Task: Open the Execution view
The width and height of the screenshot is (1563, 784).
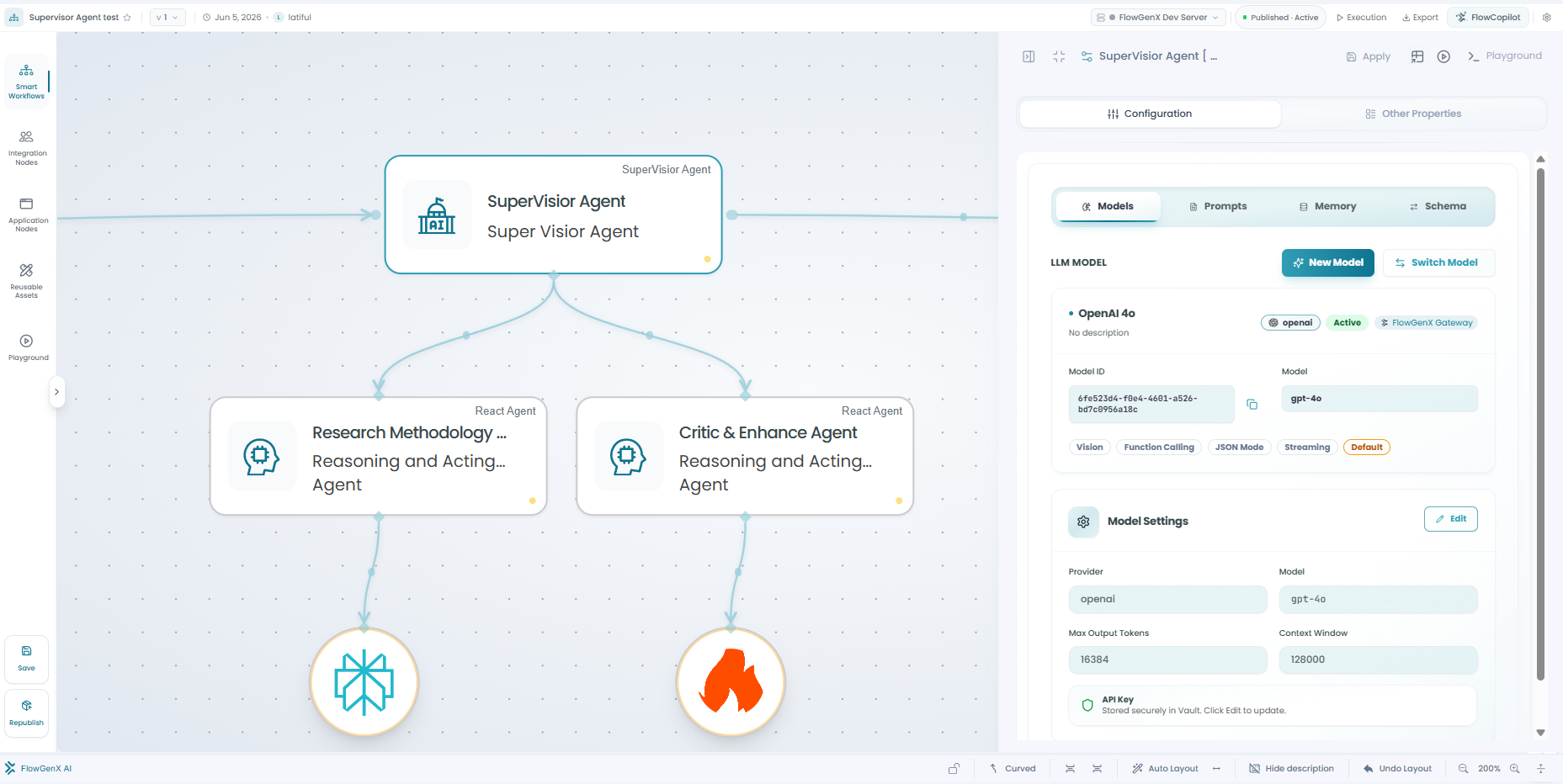Action: coord(1361,18)
